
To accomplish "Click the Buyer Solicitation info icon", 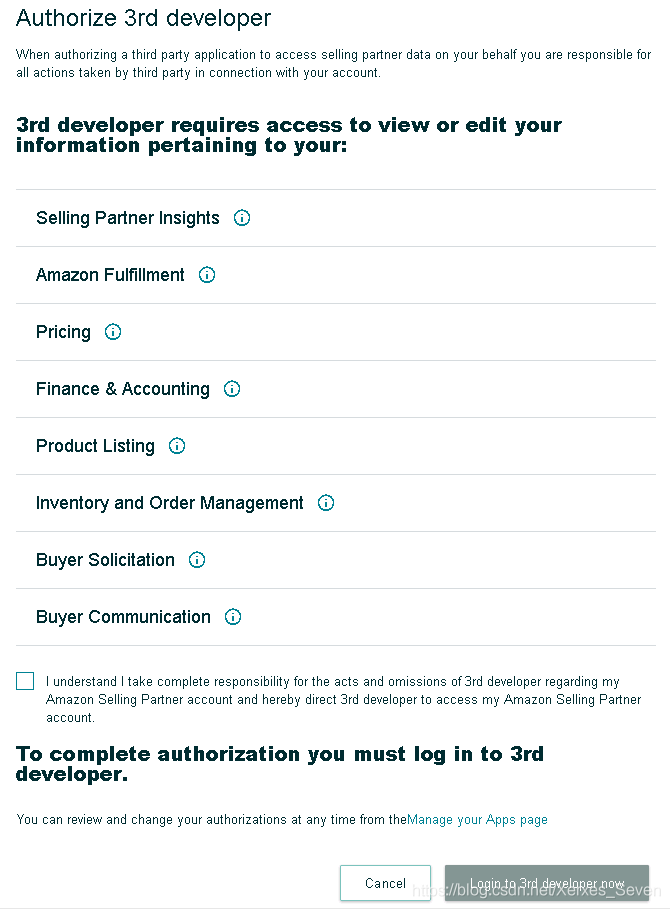I will [x=197, y=559].
